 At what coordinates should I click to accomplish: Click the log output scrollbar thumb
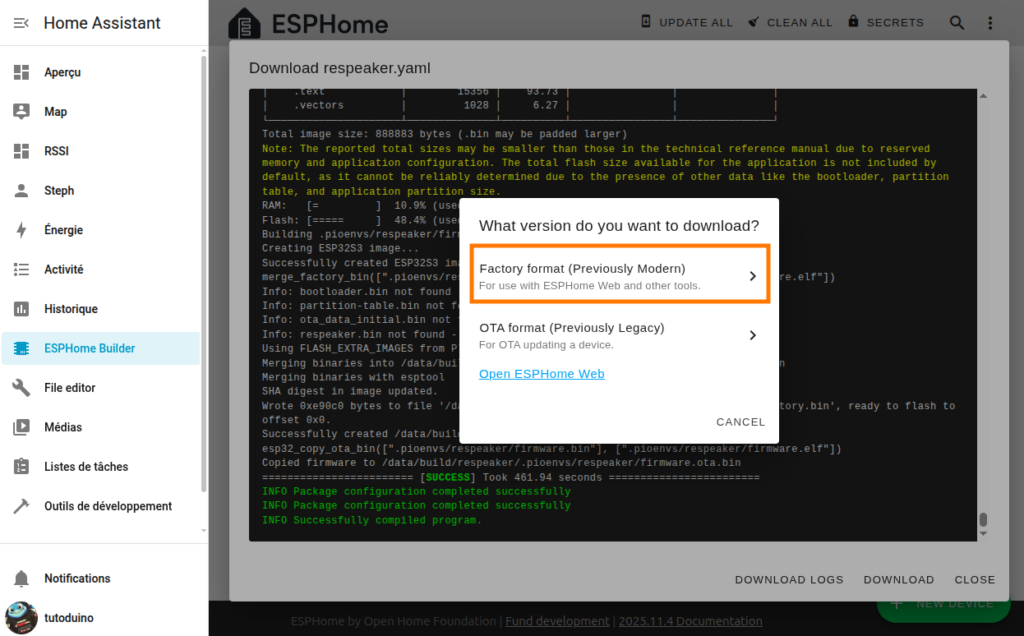click(x=983, y=521)
